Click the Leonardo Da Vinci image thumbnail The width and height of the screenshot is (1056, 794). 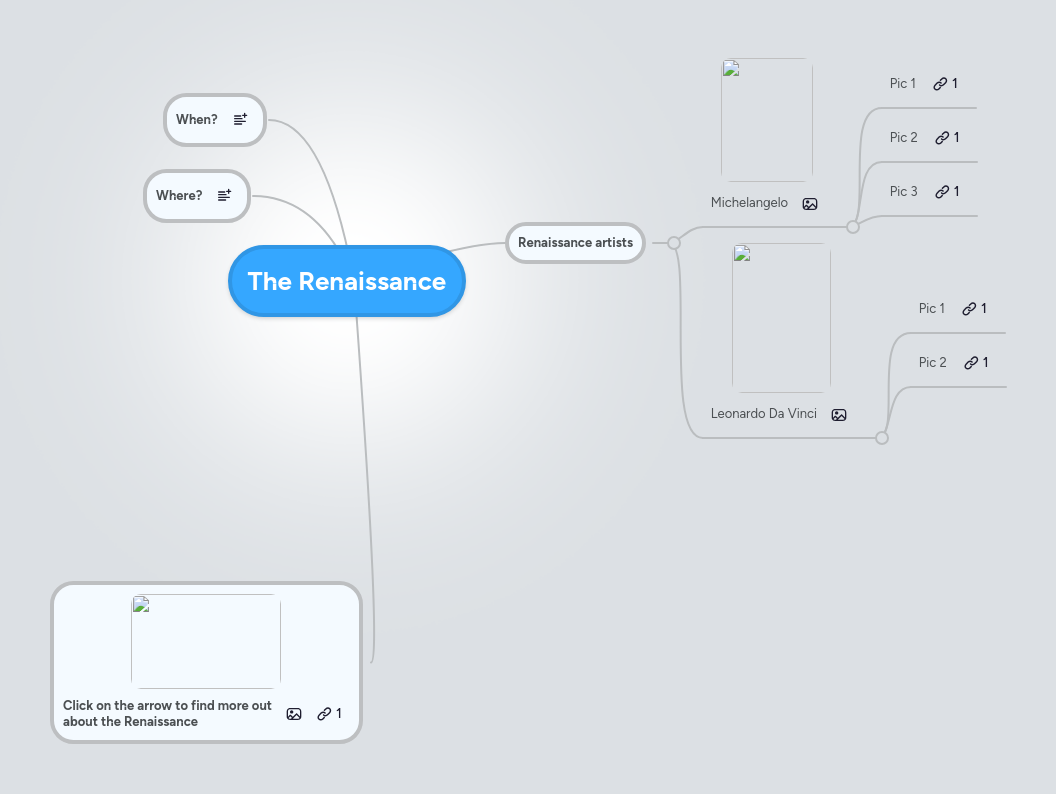pos(781,317)
